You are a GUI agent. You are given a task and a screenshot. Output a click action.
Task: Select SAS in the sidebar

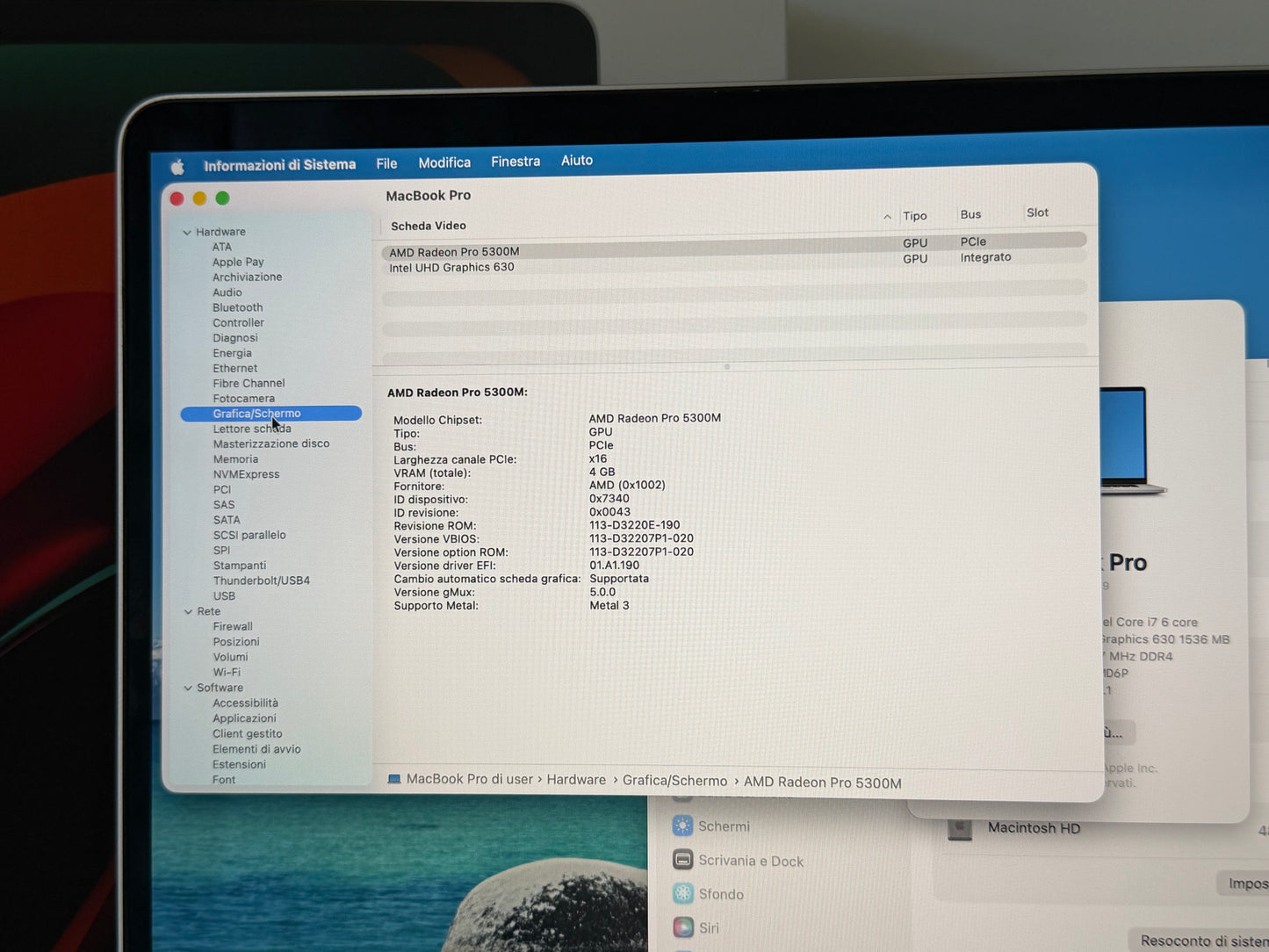(224, 505)
